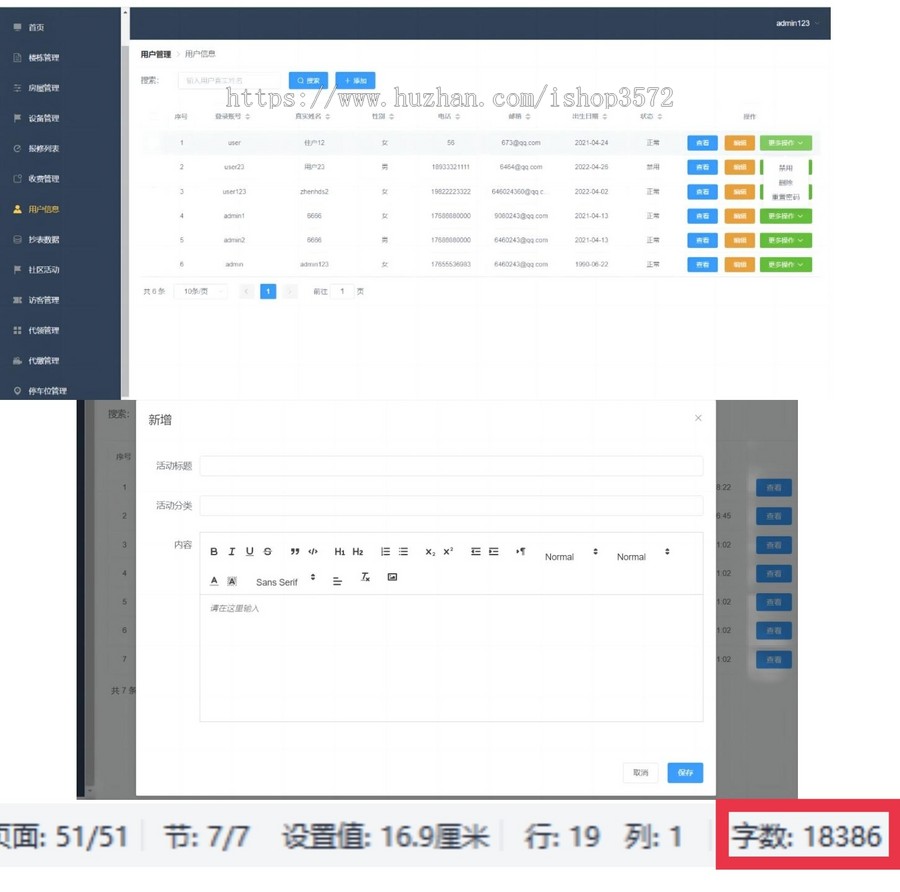Clear text formatting in the editor
This screenshot has width=900, height=892.
pos(365,577)
